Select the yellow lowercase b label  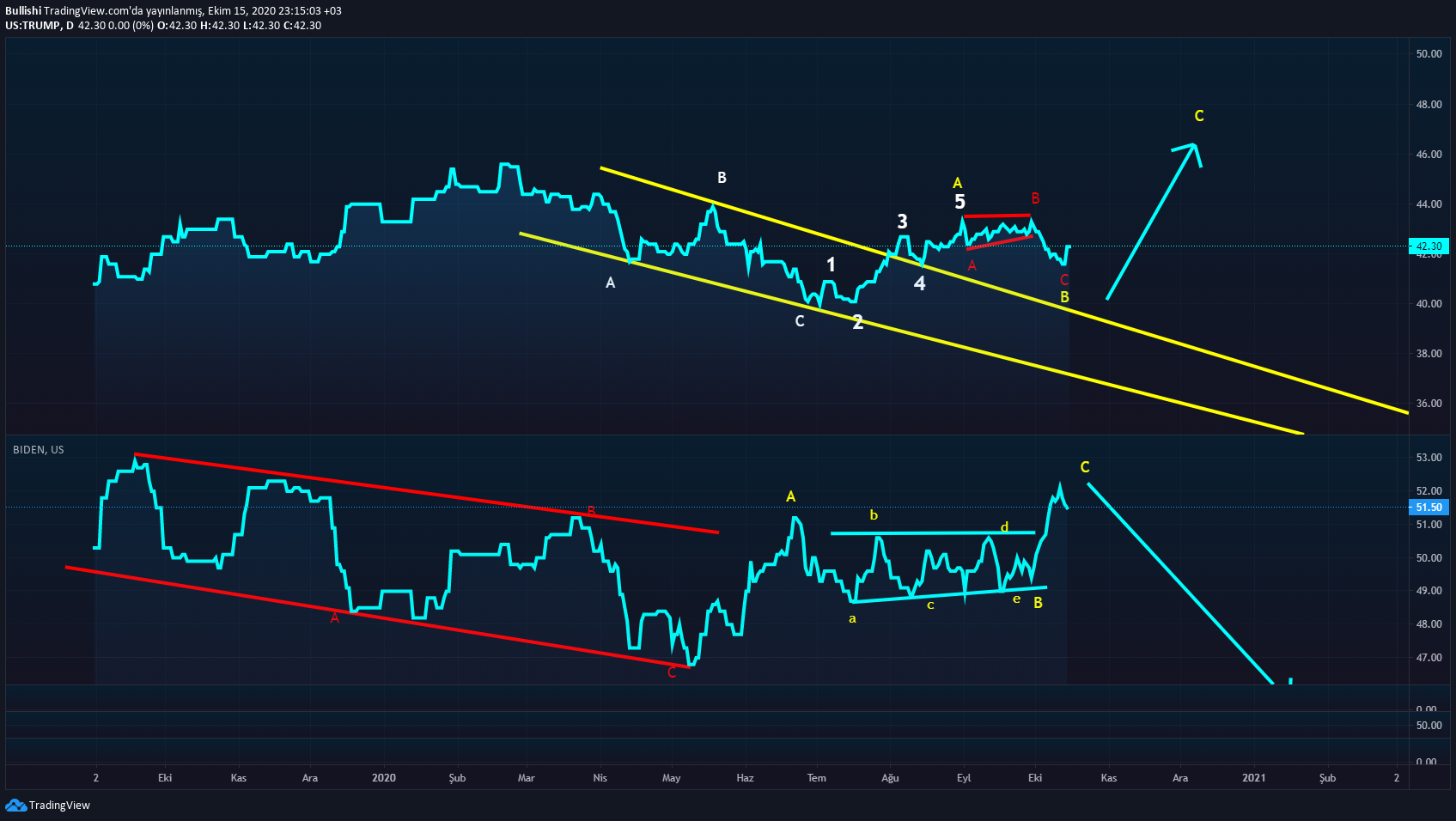pyautogui.click(x=874, y=515)
